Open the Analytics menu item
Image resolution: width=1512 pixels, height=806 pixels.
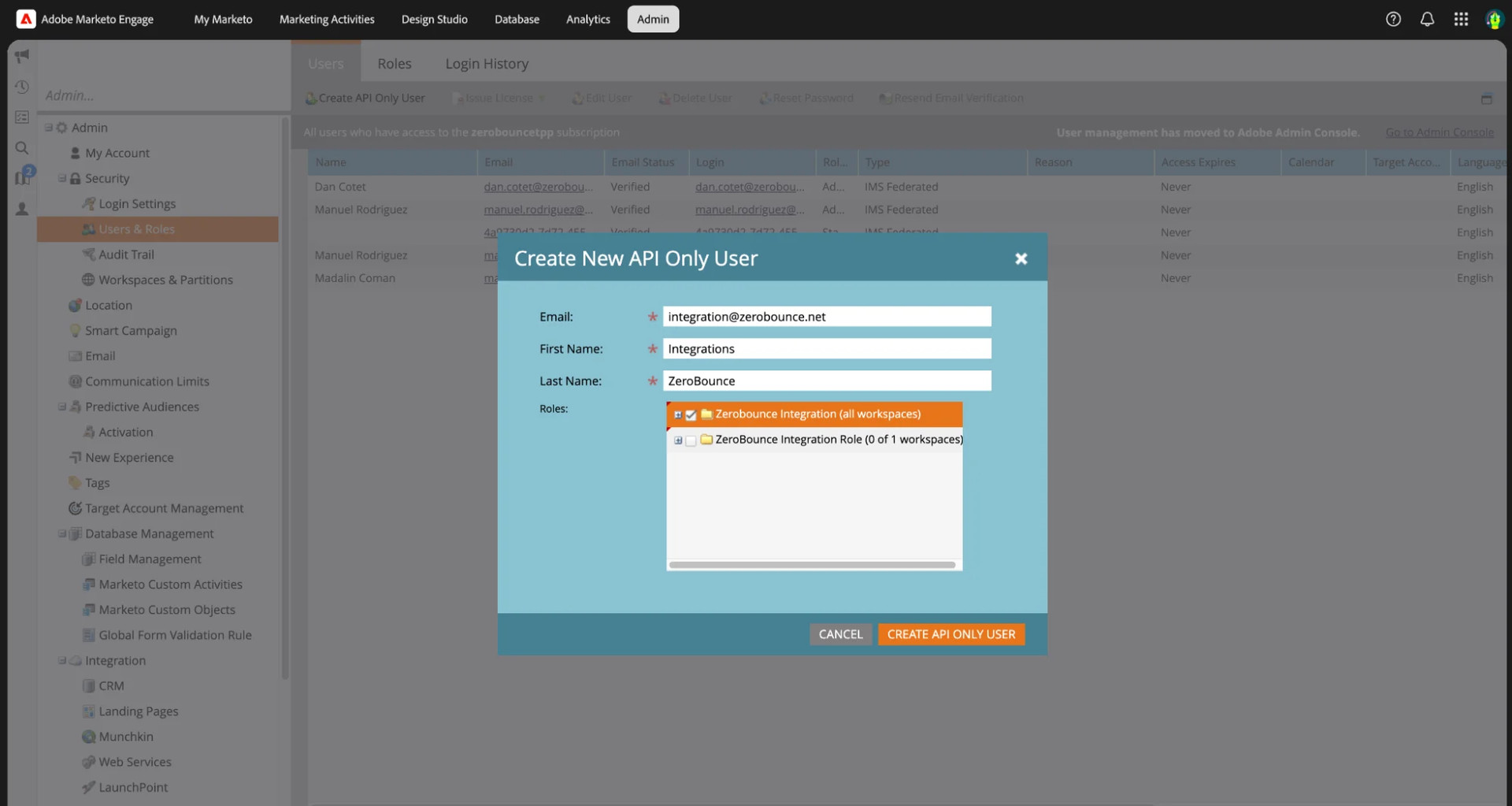[x=587, y=19]
